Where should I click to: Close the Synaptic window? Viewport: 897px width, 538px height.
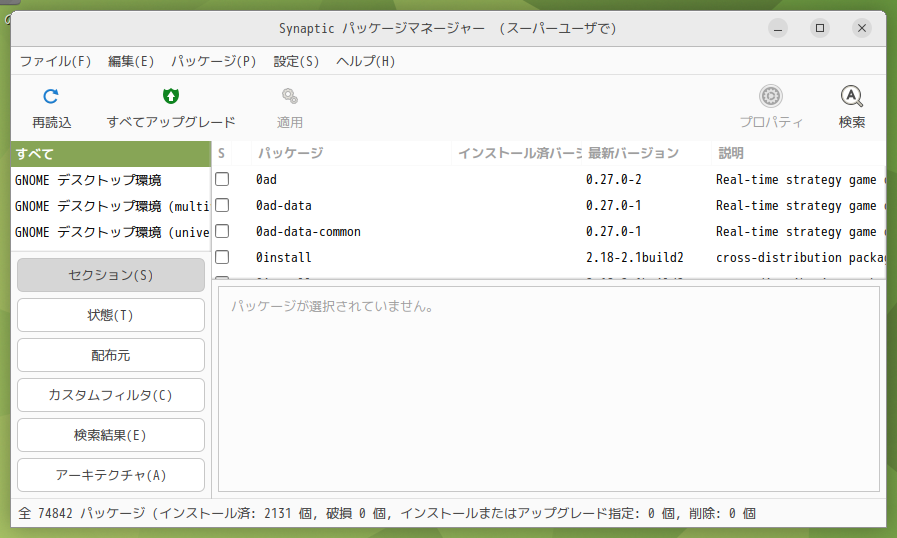click(x=862, y=28)
